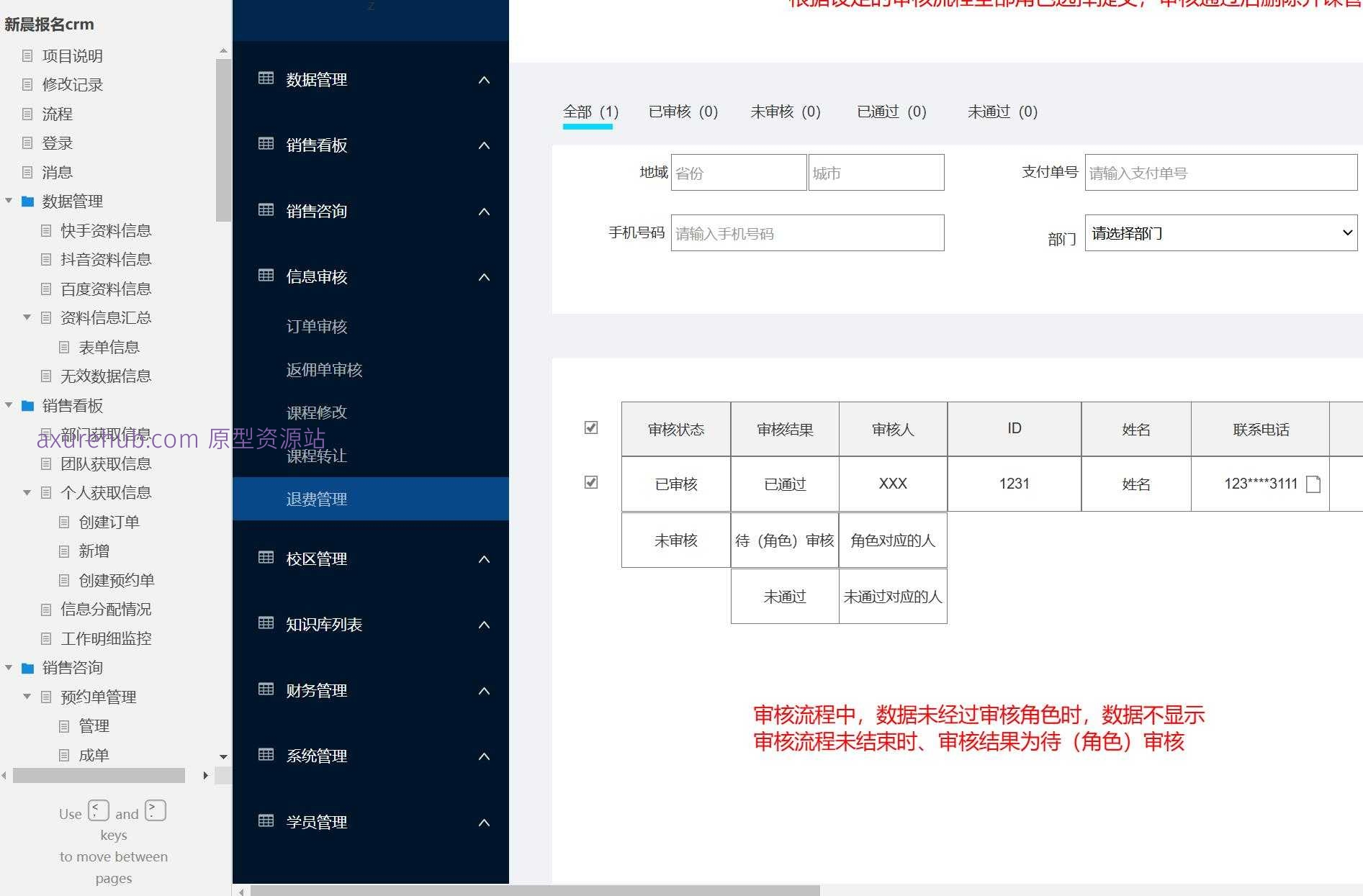This screenshot has width=1363, height=896.
Task: Click the page icon next to 抖音资料信息
Action: click(46, 259)
